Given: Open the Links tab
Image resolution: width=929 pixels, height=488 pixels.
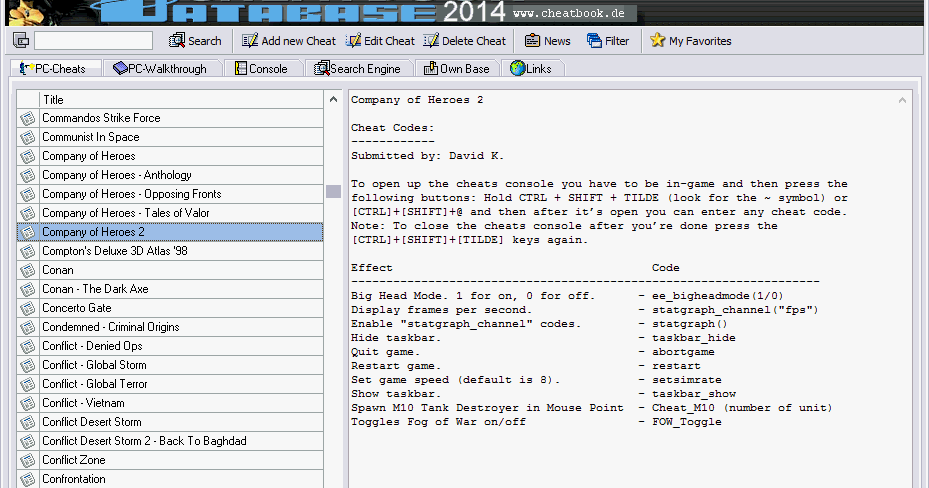Looking at the screenshot, I should click(x=531, y=69).
